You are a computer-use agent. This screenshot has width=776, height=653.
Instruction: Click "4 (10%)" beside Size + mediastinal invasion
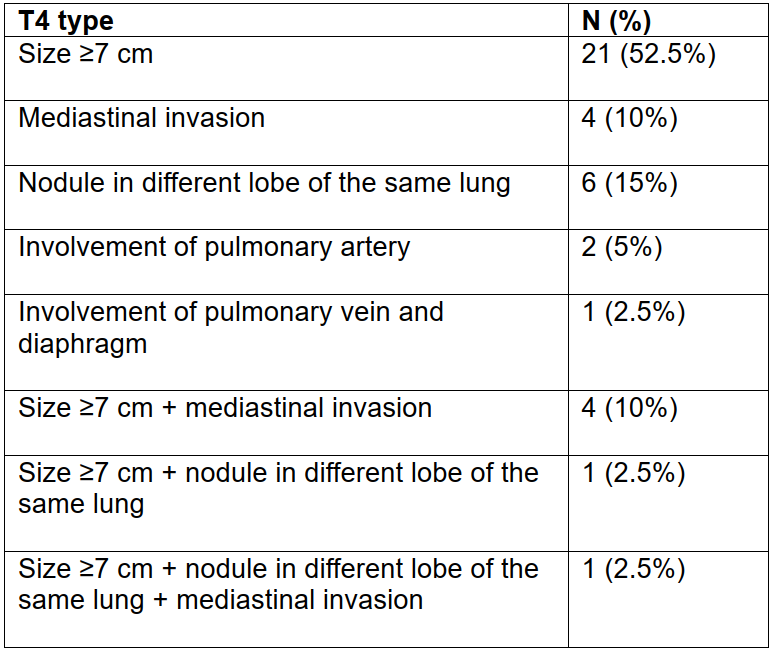click(x=630, y=408)
